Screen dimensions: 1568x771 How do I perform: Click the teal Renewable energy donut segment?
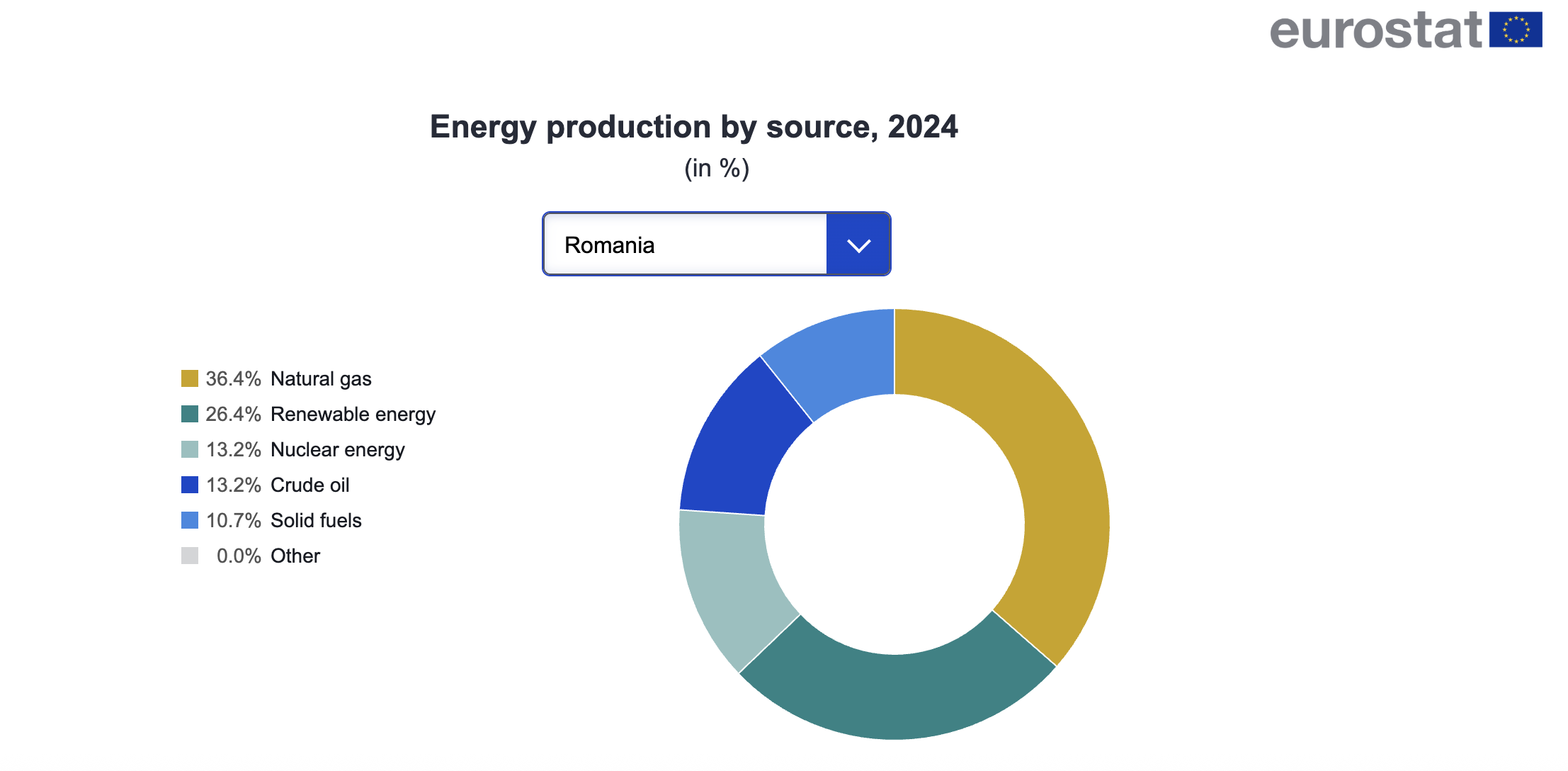click(899, 696)
